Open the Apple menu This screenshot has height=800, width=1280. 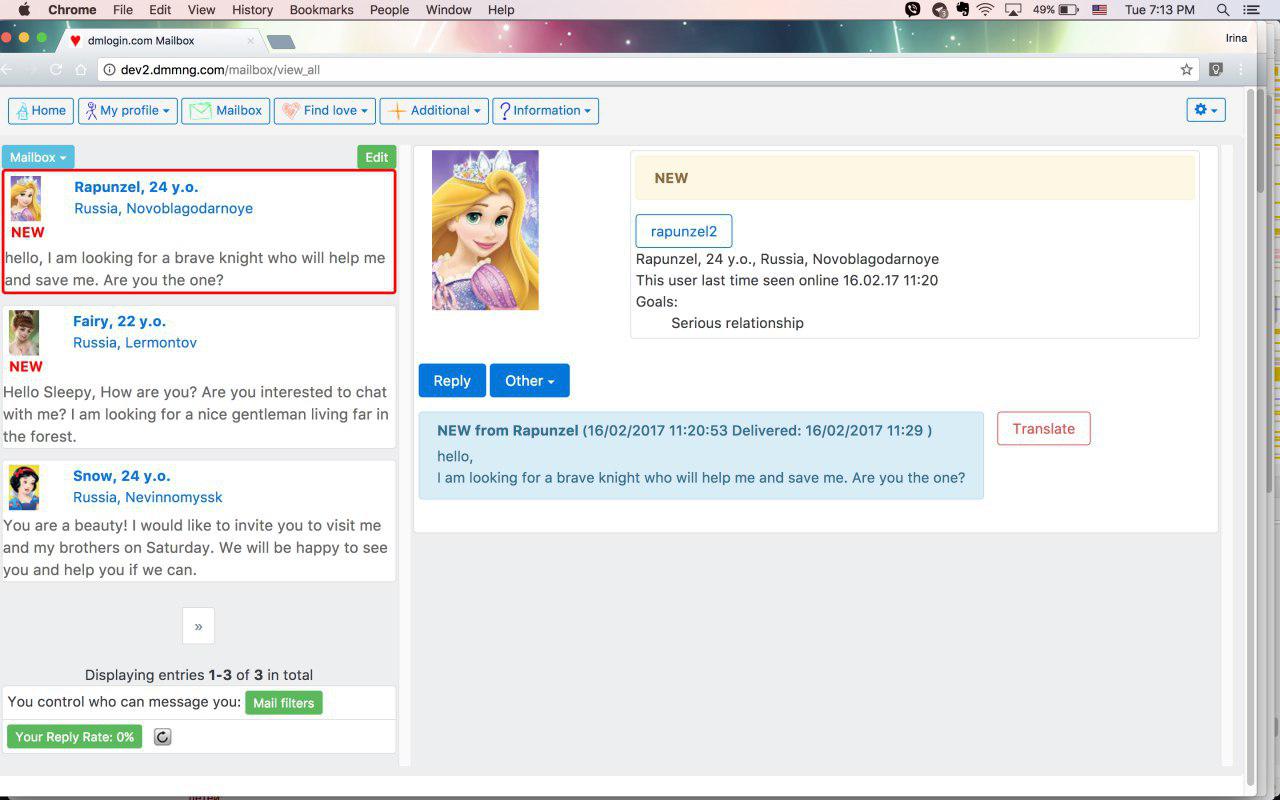click(24, 10)
